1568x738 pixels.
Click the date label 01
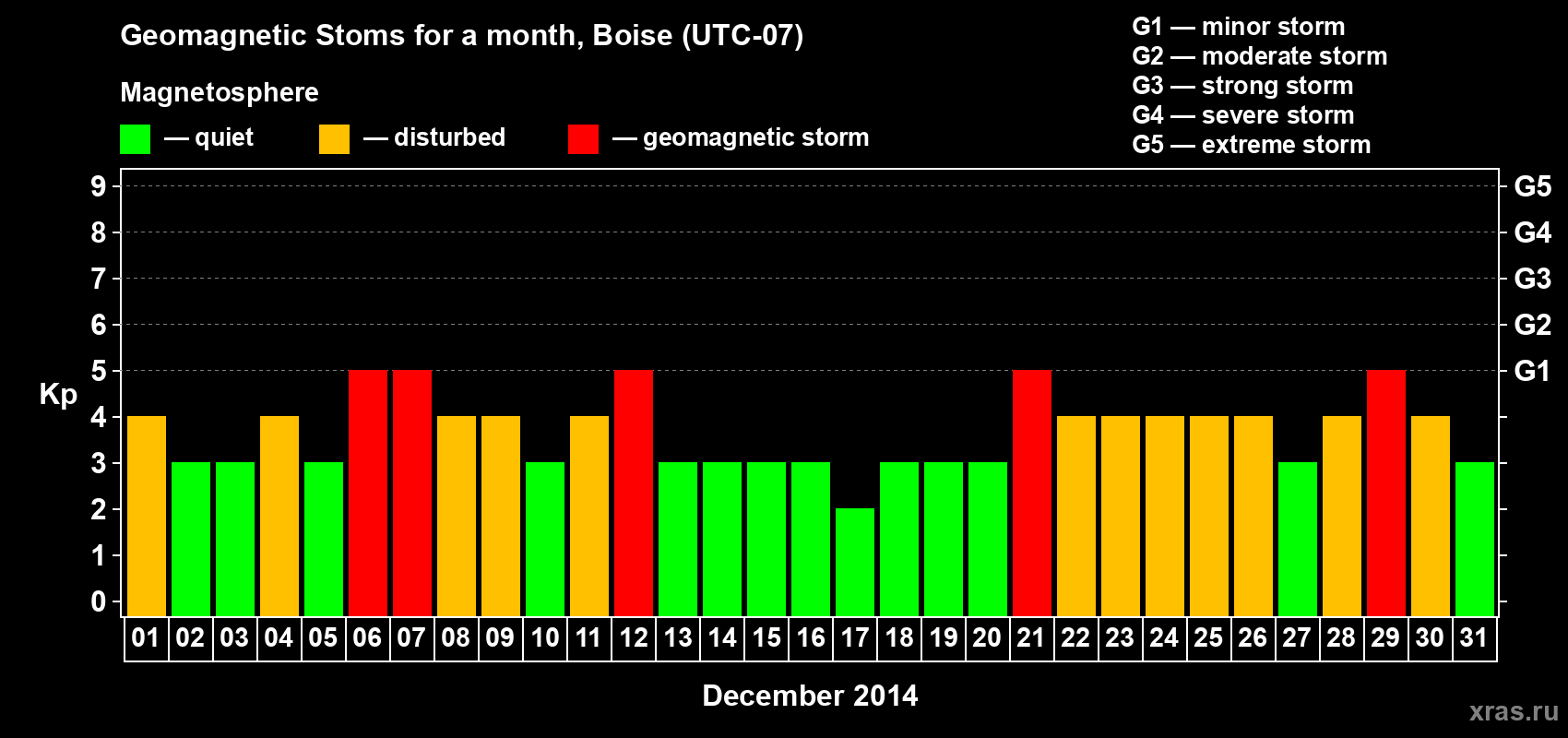click(146, 637)
